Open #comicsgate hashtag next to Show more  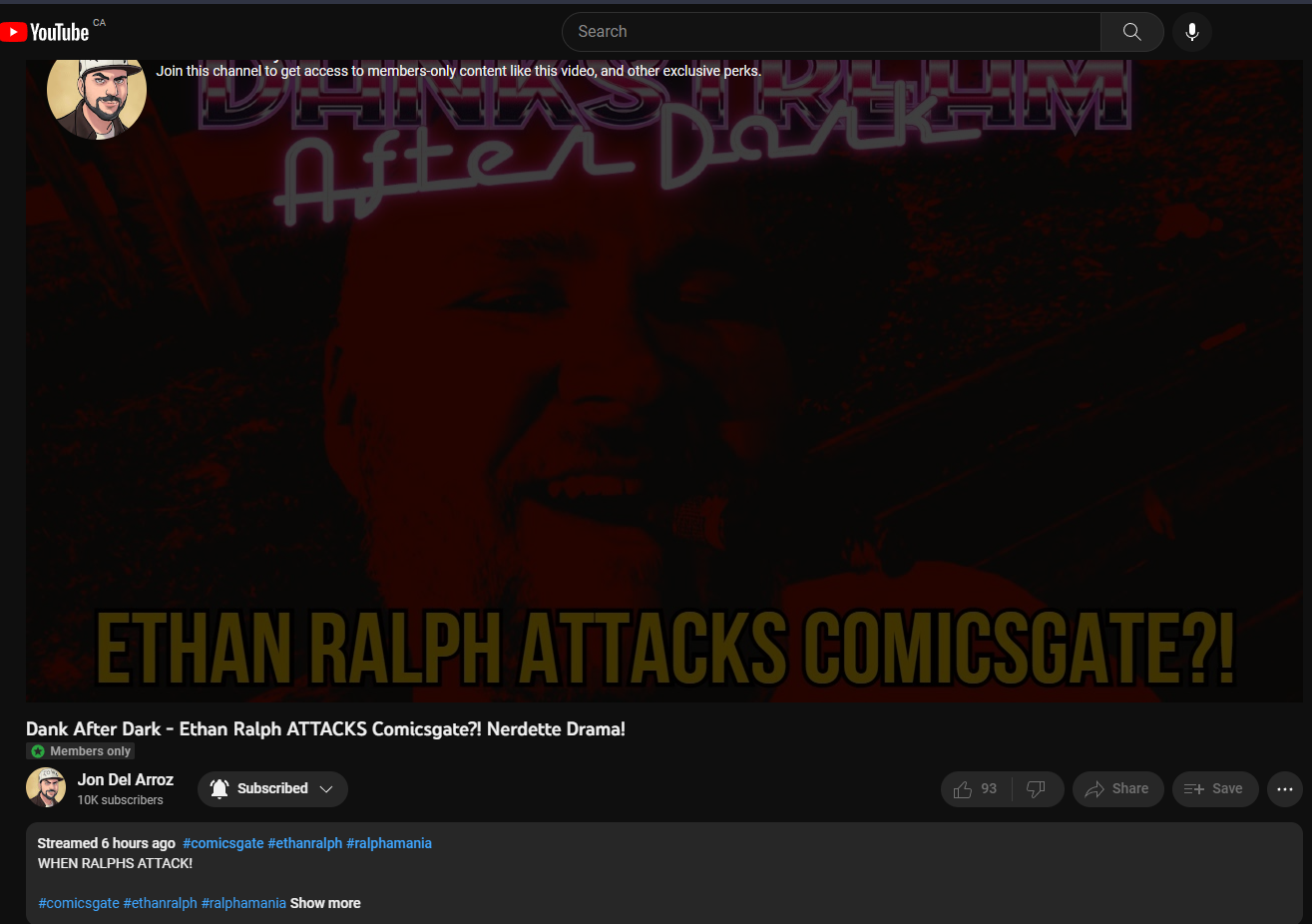click(x=79, y=903)
